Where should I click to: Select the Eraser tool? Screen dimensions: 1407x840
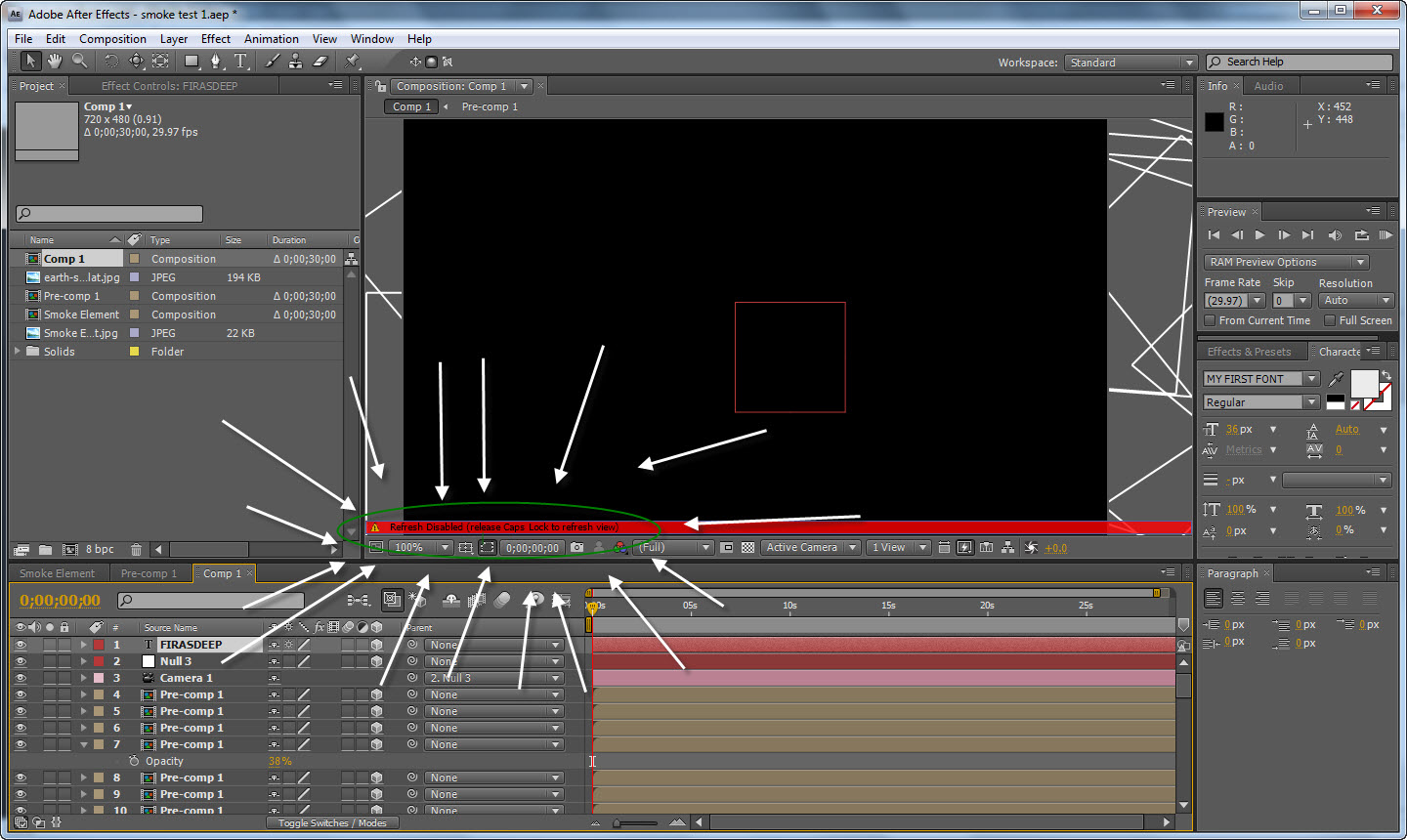[320, 61]
